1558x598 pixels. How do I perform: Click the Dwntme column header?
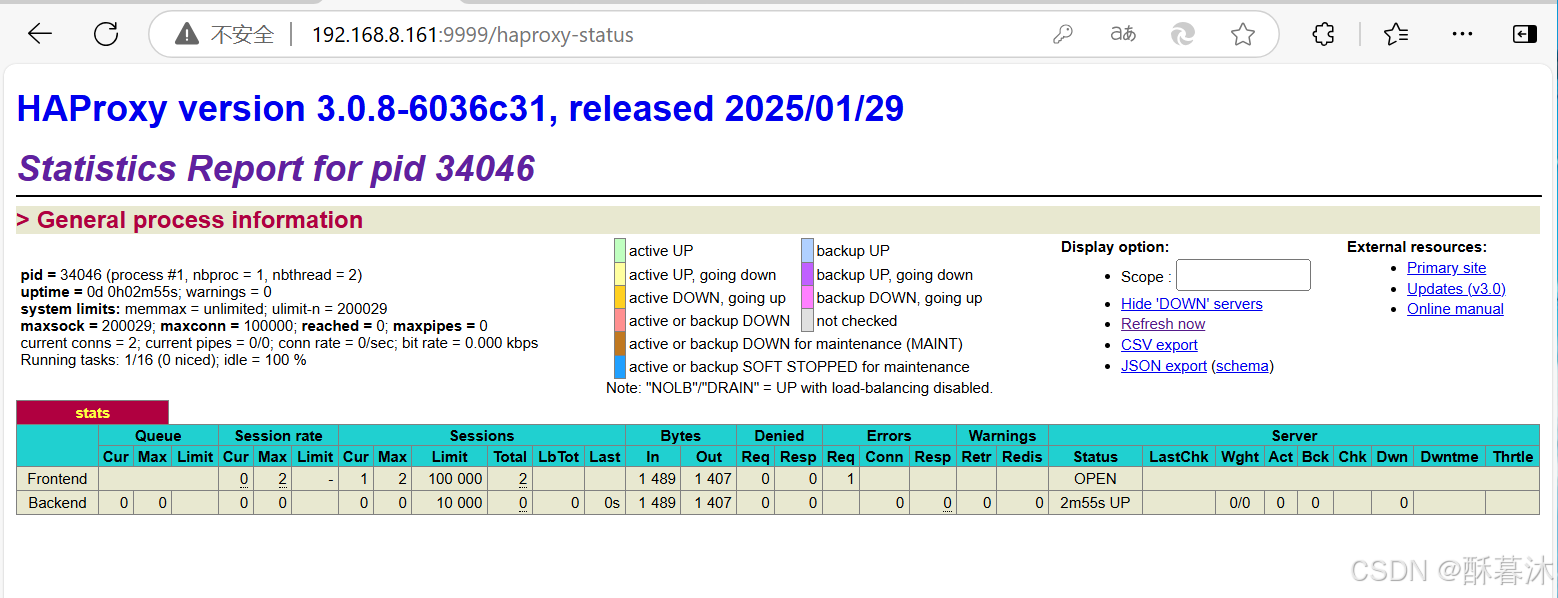click(1449, 457)
